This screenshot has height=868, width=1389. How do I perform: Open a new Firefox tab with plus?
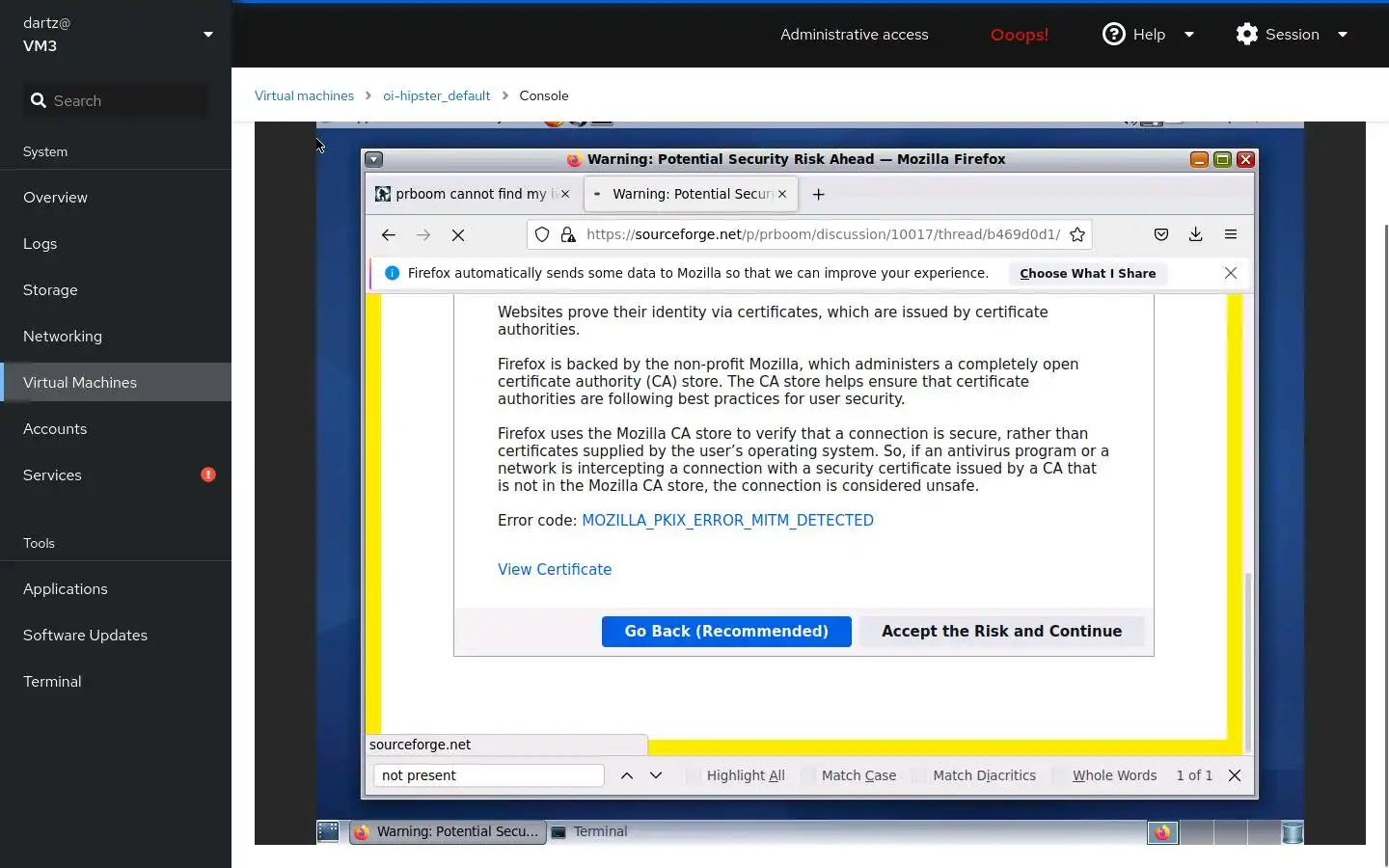tap(819, 194)
